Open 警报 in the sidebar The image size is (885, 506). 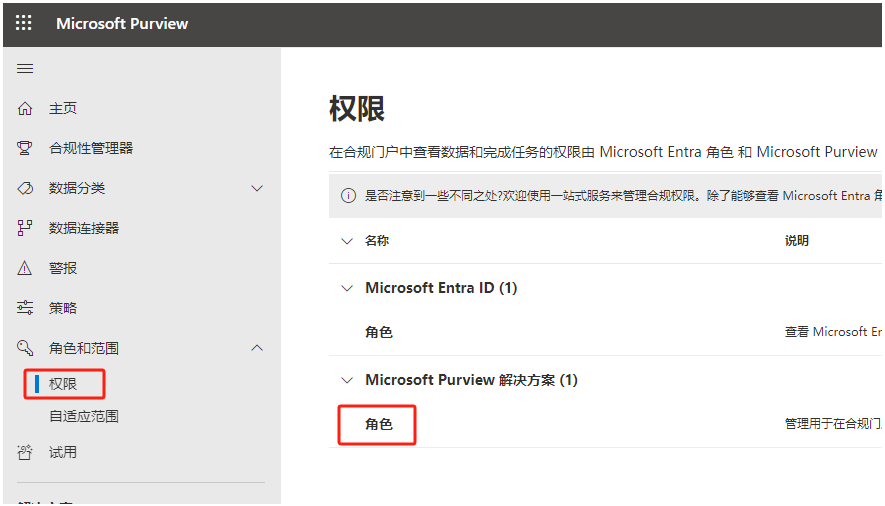(x=63, y=268)
